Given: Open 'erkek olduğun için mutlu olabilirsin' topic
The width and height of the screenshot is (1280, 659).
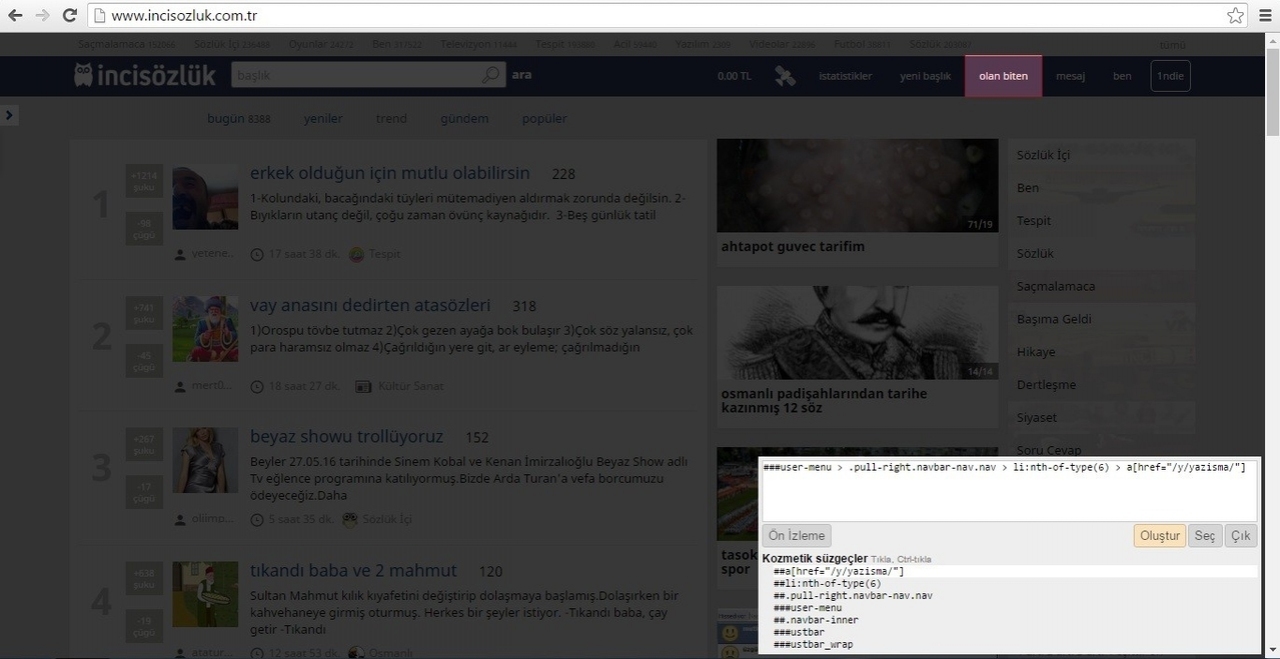Looking at the screenshot, I should 390,173.
